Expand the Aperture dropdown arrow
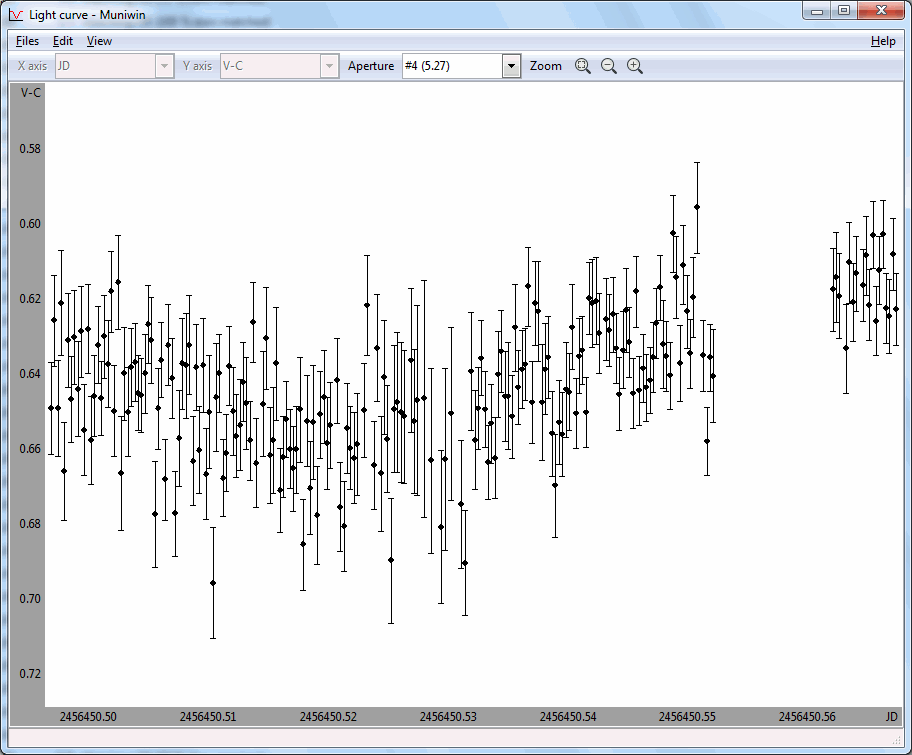The width and height of the screenshot is (912, 755). pos(511,66)
